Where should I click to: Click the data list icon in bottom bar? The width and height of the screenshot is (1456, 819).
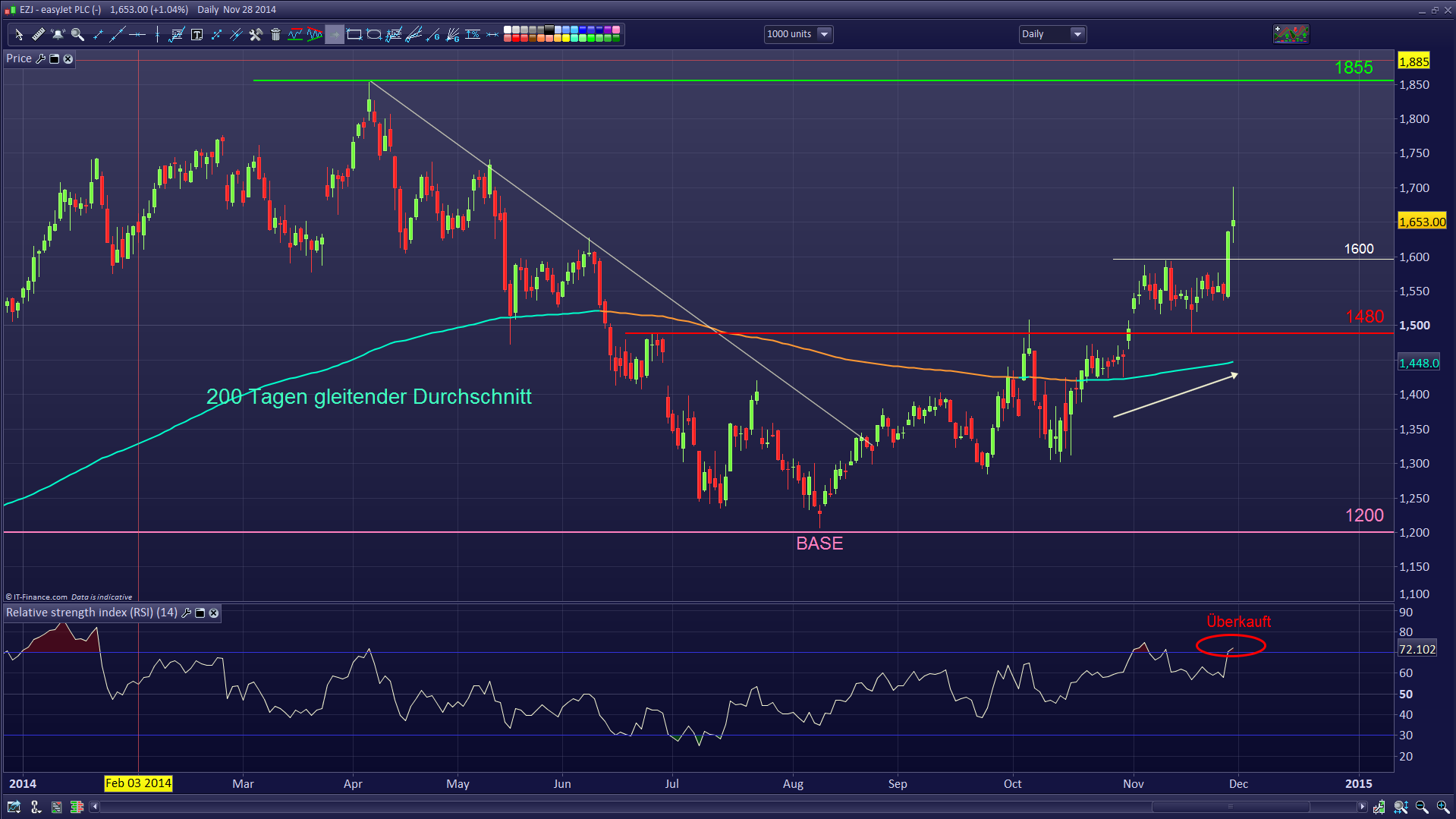pos(56,807)
